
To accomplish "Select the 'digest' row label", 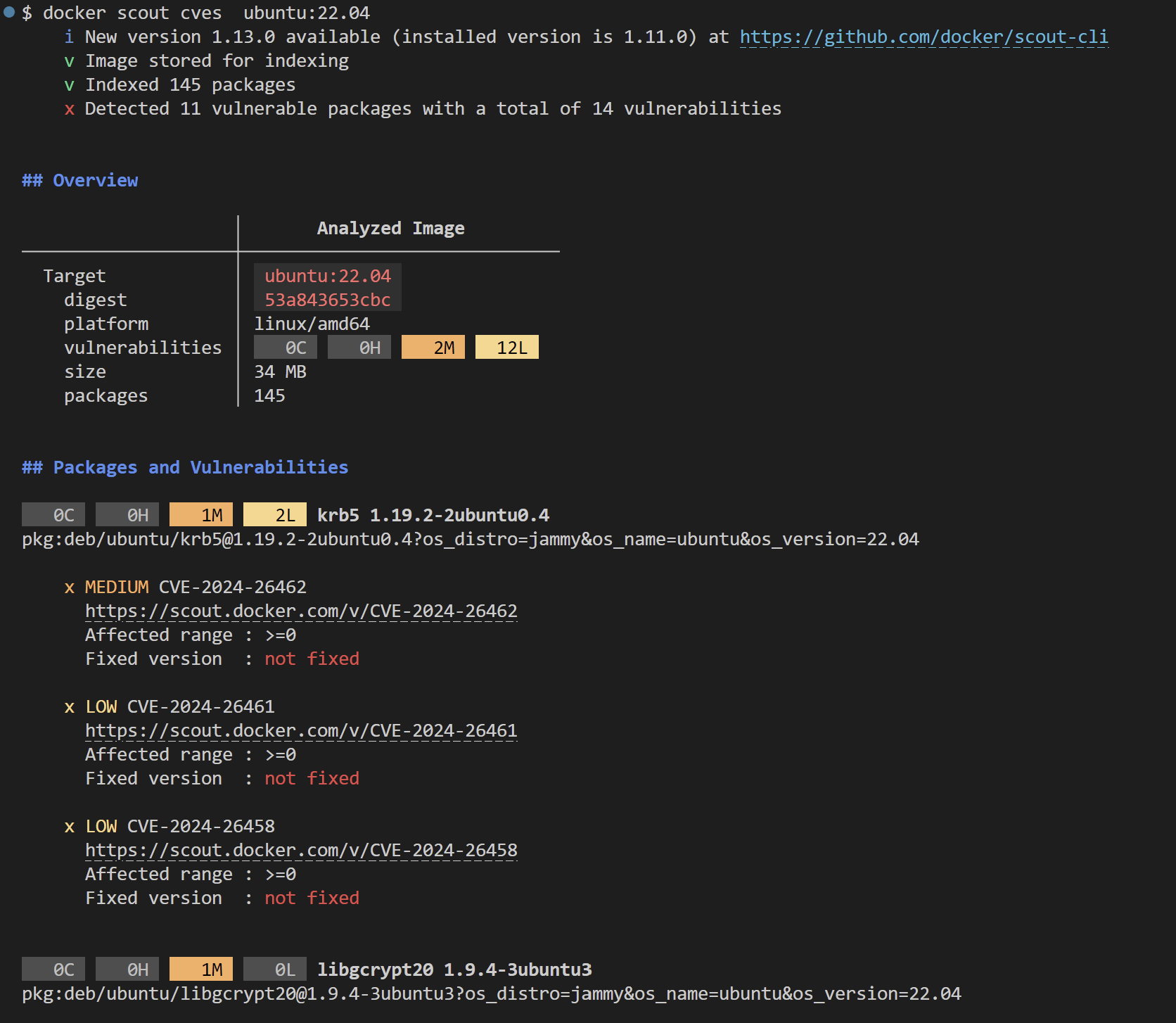I will click(x=95, y=300).
